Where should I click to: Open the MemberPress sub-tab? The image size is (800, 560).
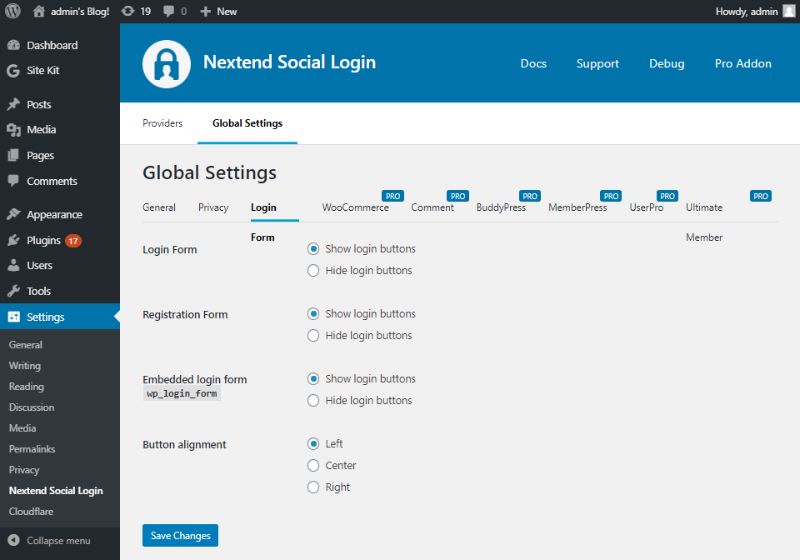coord(578,207)
